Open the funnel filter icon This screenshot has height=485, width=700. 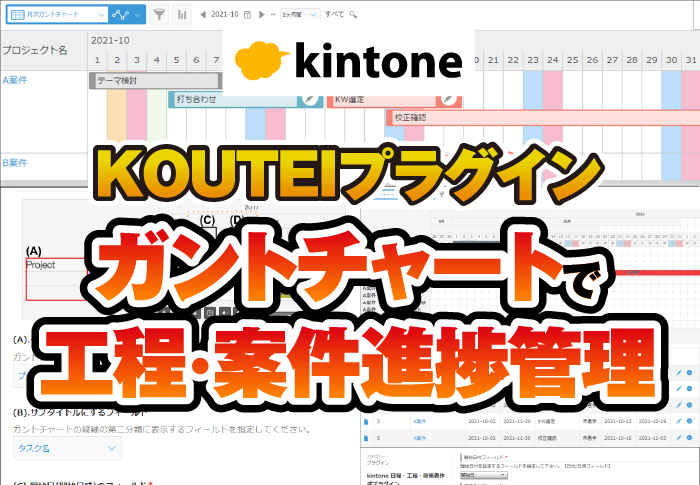(159, 14)
